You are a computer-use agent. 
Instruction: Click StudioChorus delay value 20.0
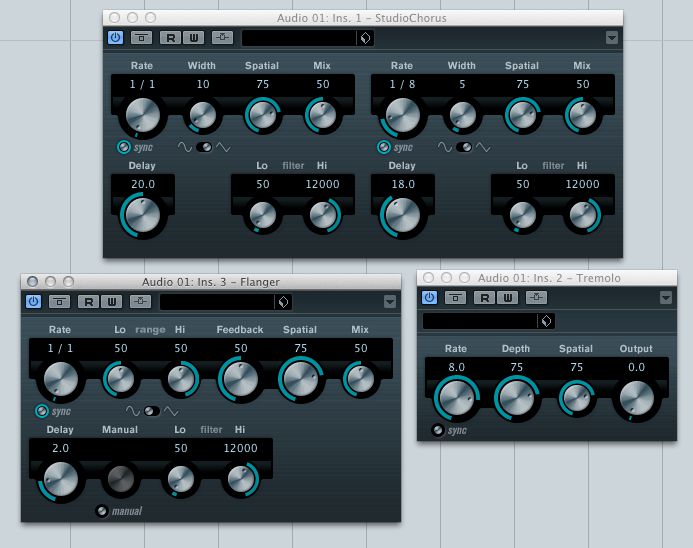(x=143, y=184)
